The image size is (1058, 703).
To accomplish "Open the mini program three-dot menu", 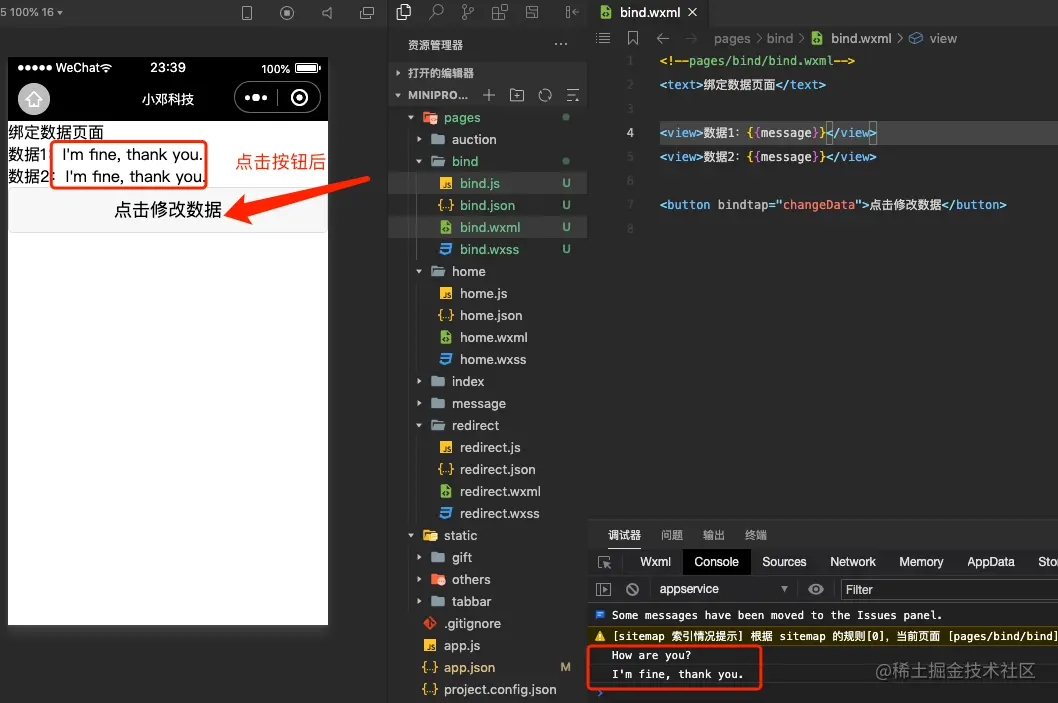I will point(256,98).
